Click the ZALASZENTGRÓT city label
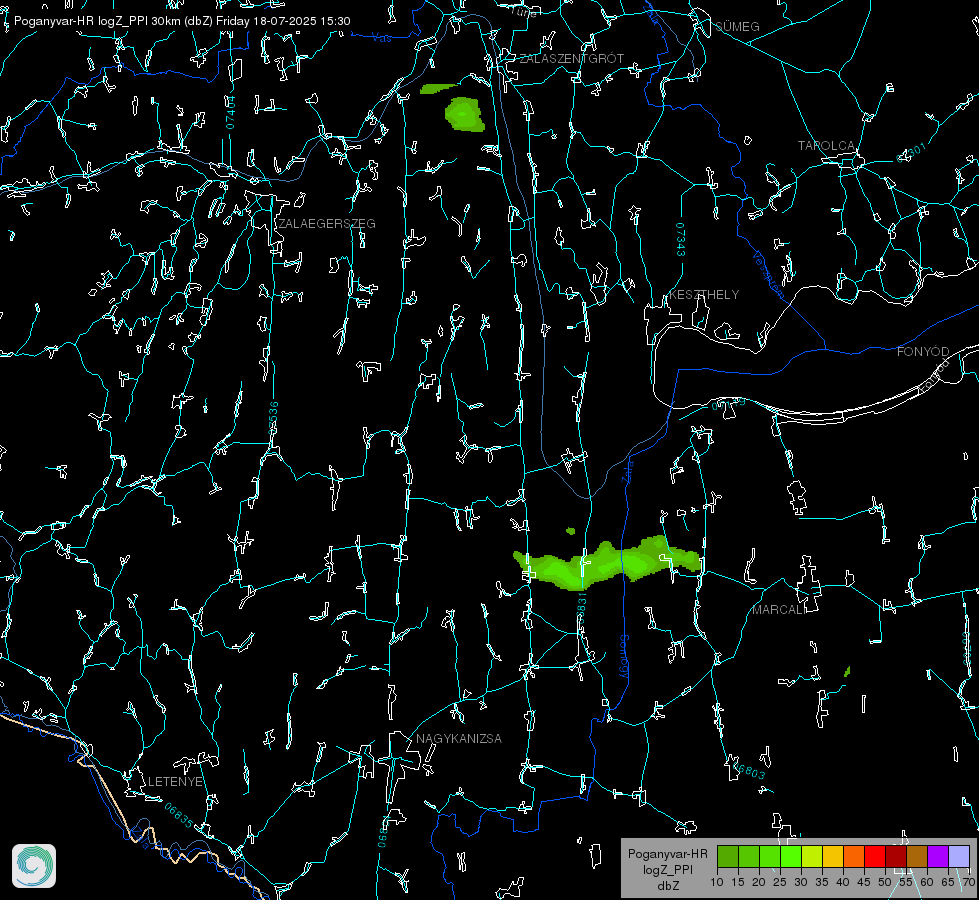Image resolution: width=979 pixels, height=900 pixels. [x=572, y=59]
